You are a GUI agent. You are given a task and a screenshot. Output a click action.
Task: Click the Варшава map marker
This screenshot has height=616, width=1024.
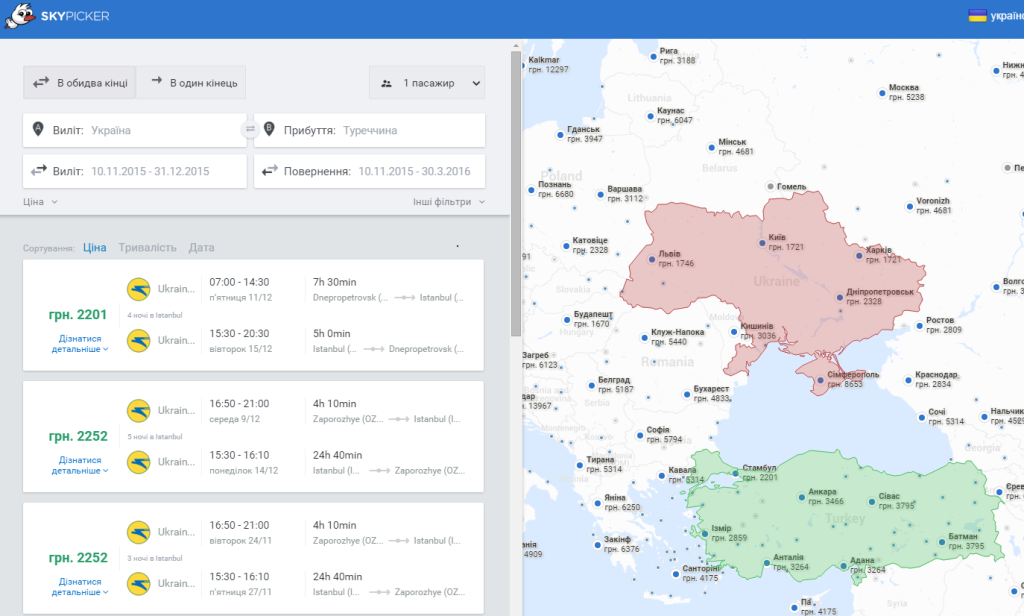click(x=600, y=194)
